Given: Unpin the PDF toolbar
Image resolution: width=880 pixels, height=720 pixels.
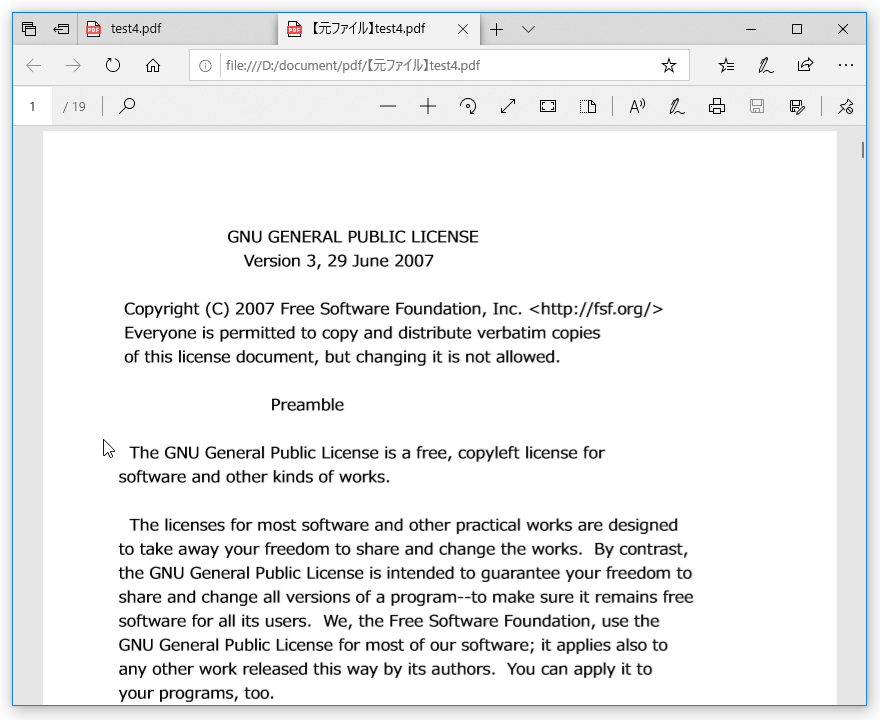Looking at the screenshot, I should pyautogui.click(x=846, y=106).
